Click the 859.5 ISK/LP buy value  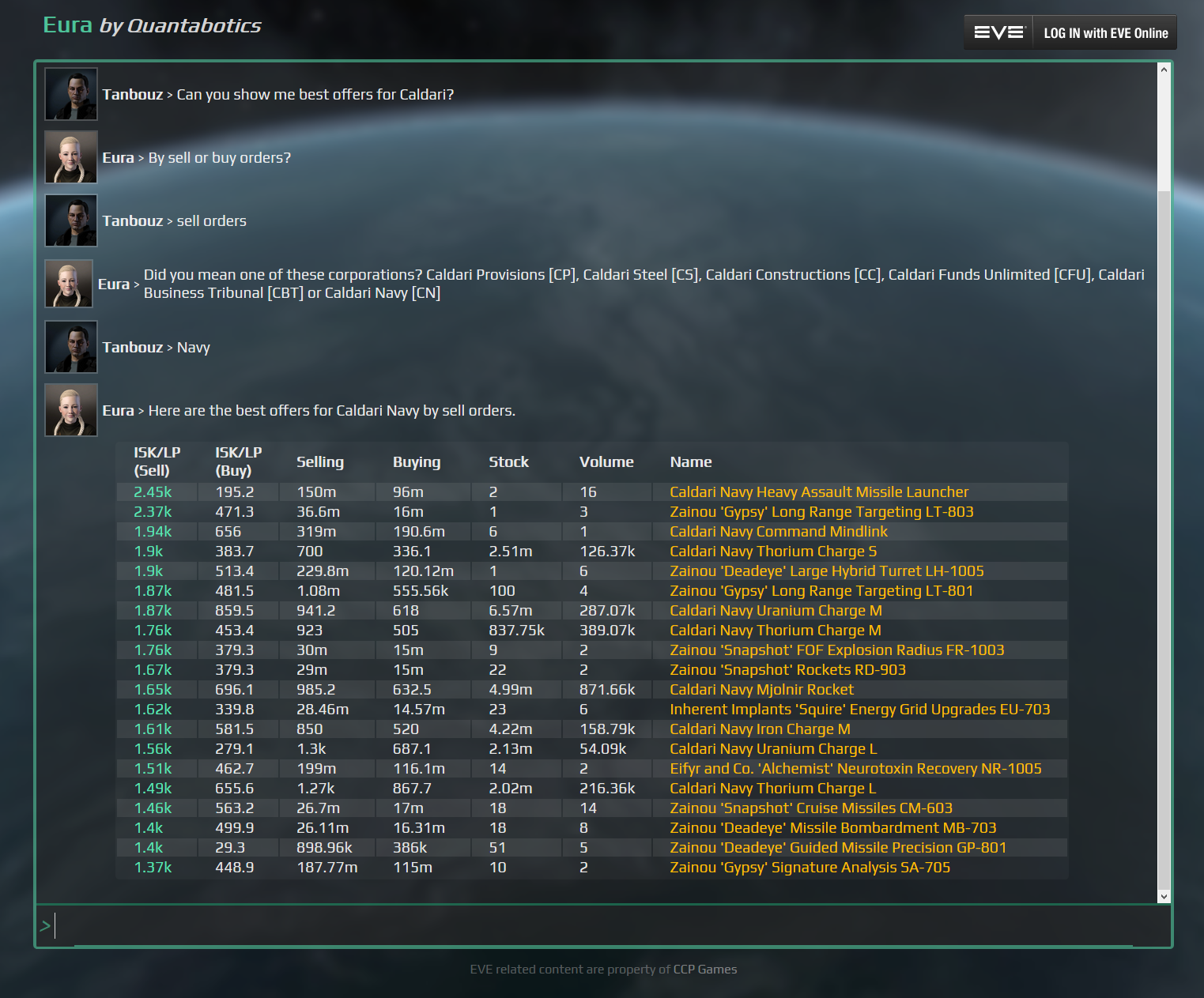click(x=235, y=610)
